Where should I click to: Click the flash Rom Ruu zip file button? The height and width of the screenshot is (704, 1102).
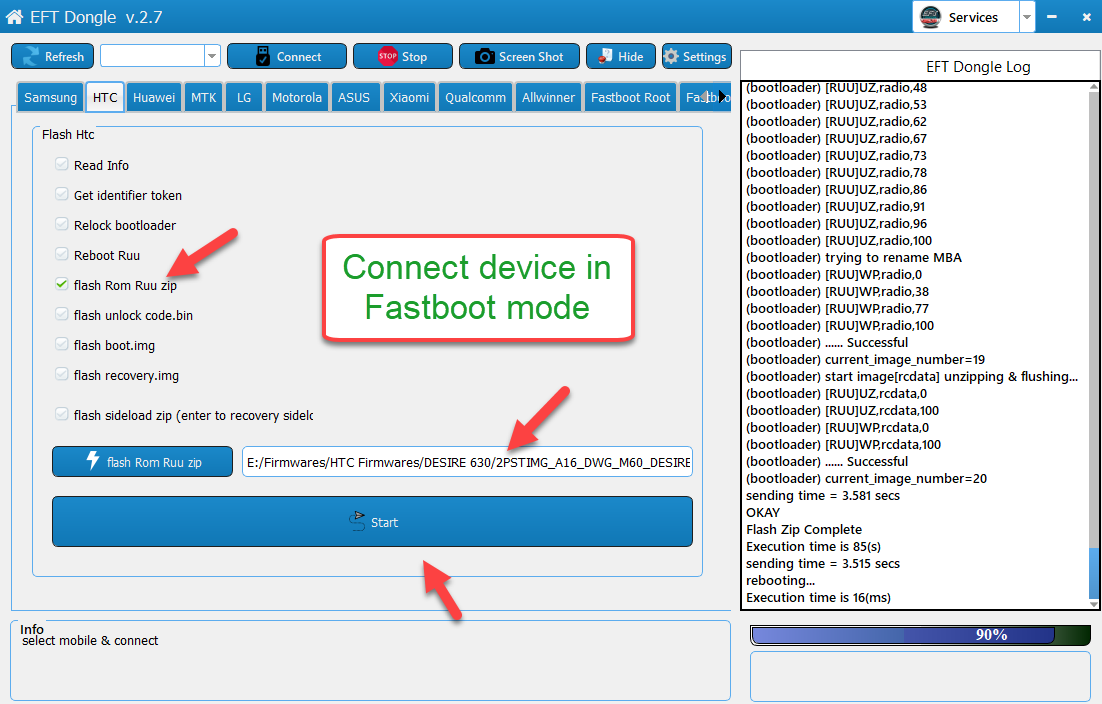click(142, 462)
